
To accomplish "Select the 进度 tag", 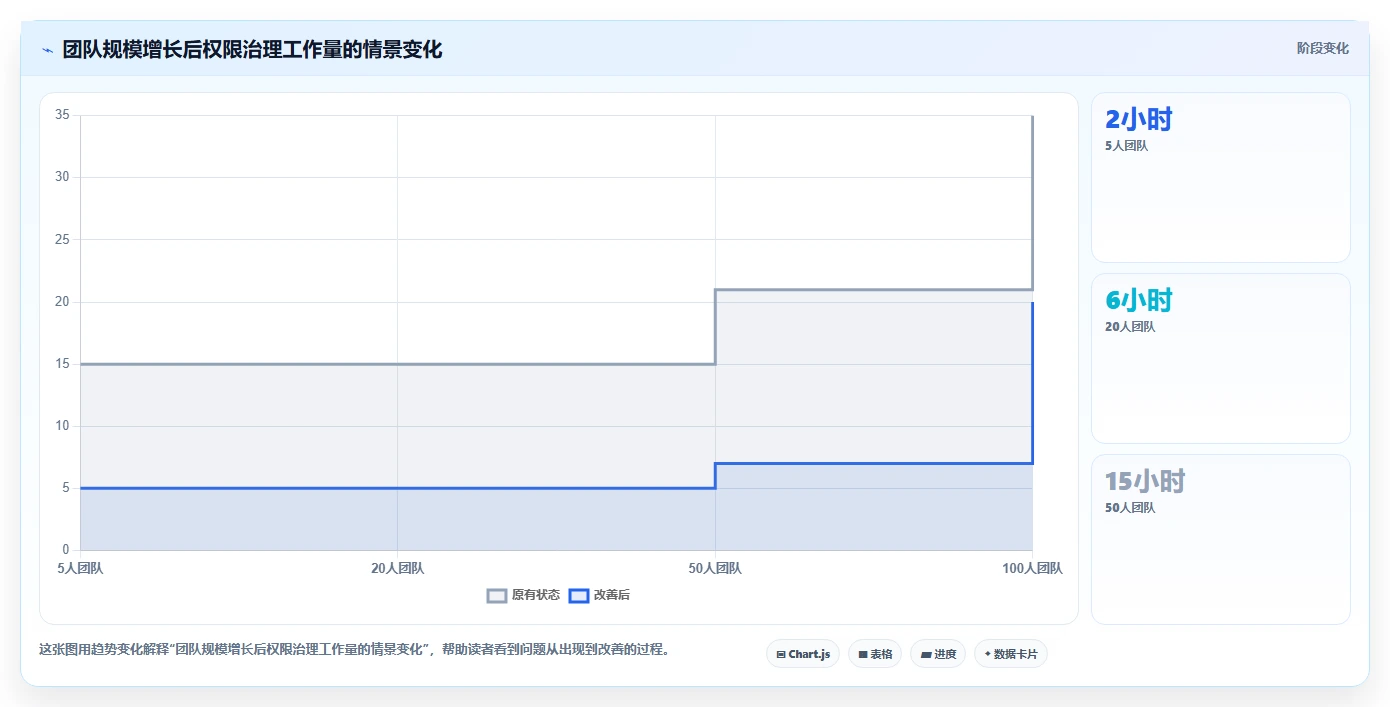I will click(x=938, y=654).
